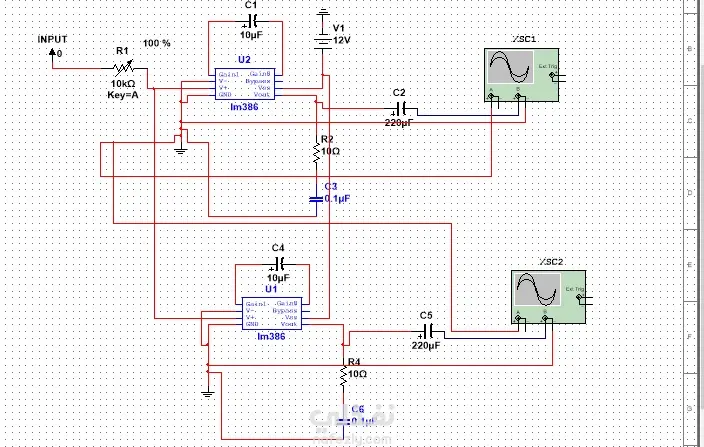
Task: Click the 100 % potentiometer setting label
Action: (157, 43)
